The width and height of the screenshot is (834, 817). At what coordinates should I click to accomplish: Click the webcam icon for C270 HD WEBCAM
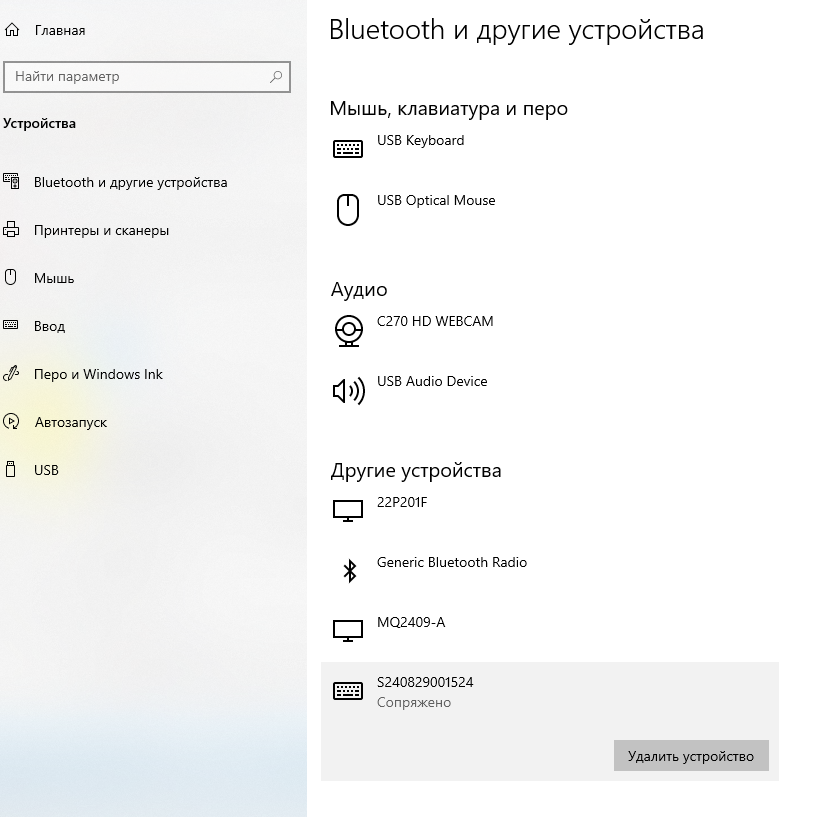coord(348,330)
